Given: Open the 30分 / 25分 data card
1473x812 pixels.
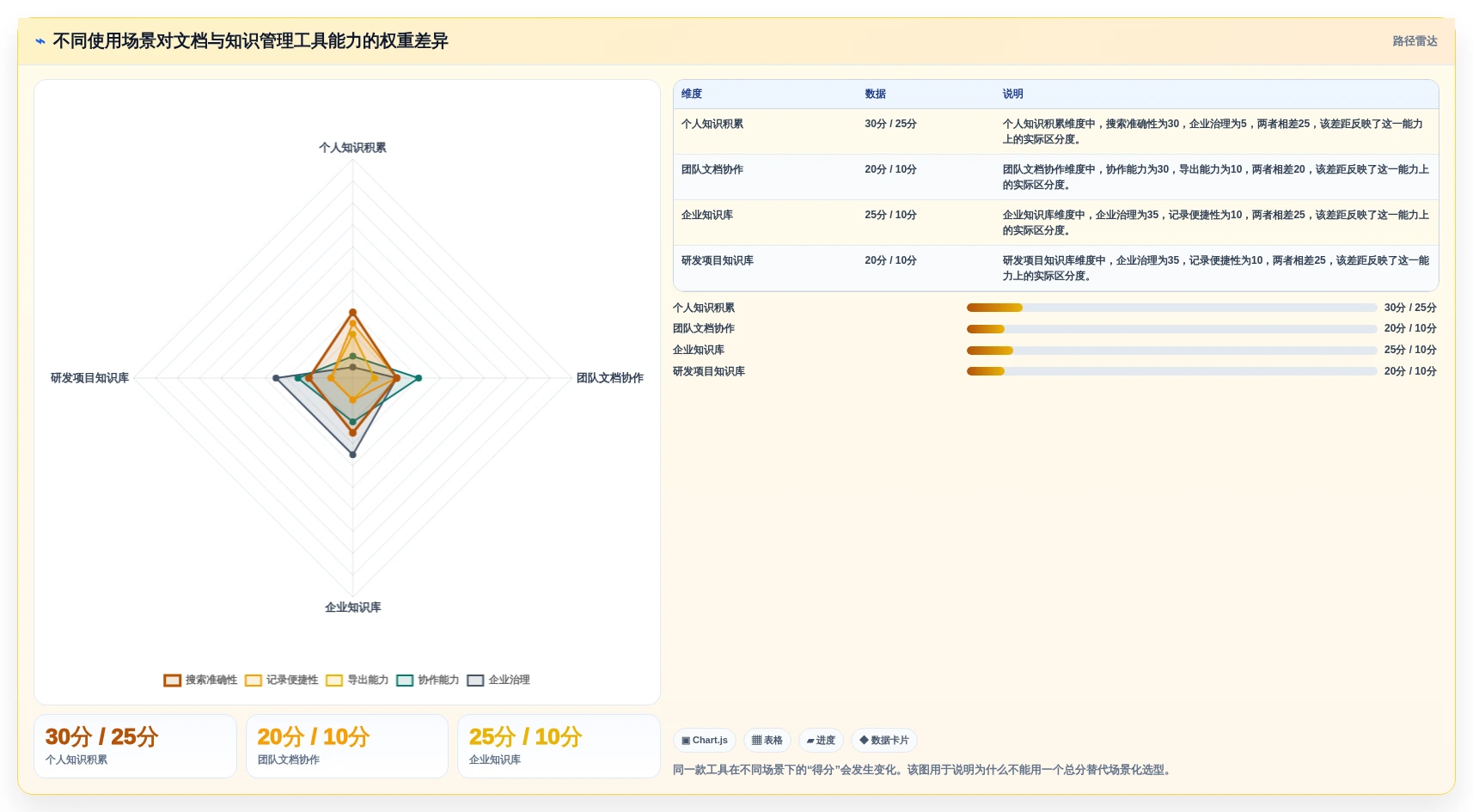Looking at the screenshot, I should point(135,746).
